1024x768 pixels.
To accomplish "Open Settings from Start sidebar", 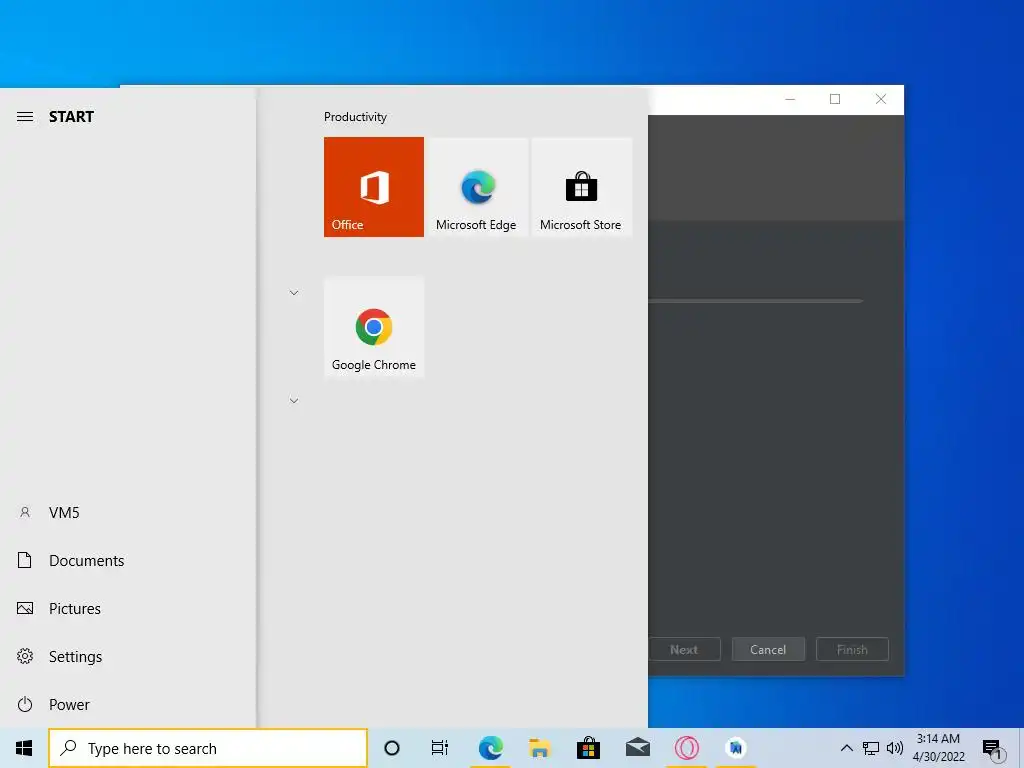I will [x=128, y=656].
